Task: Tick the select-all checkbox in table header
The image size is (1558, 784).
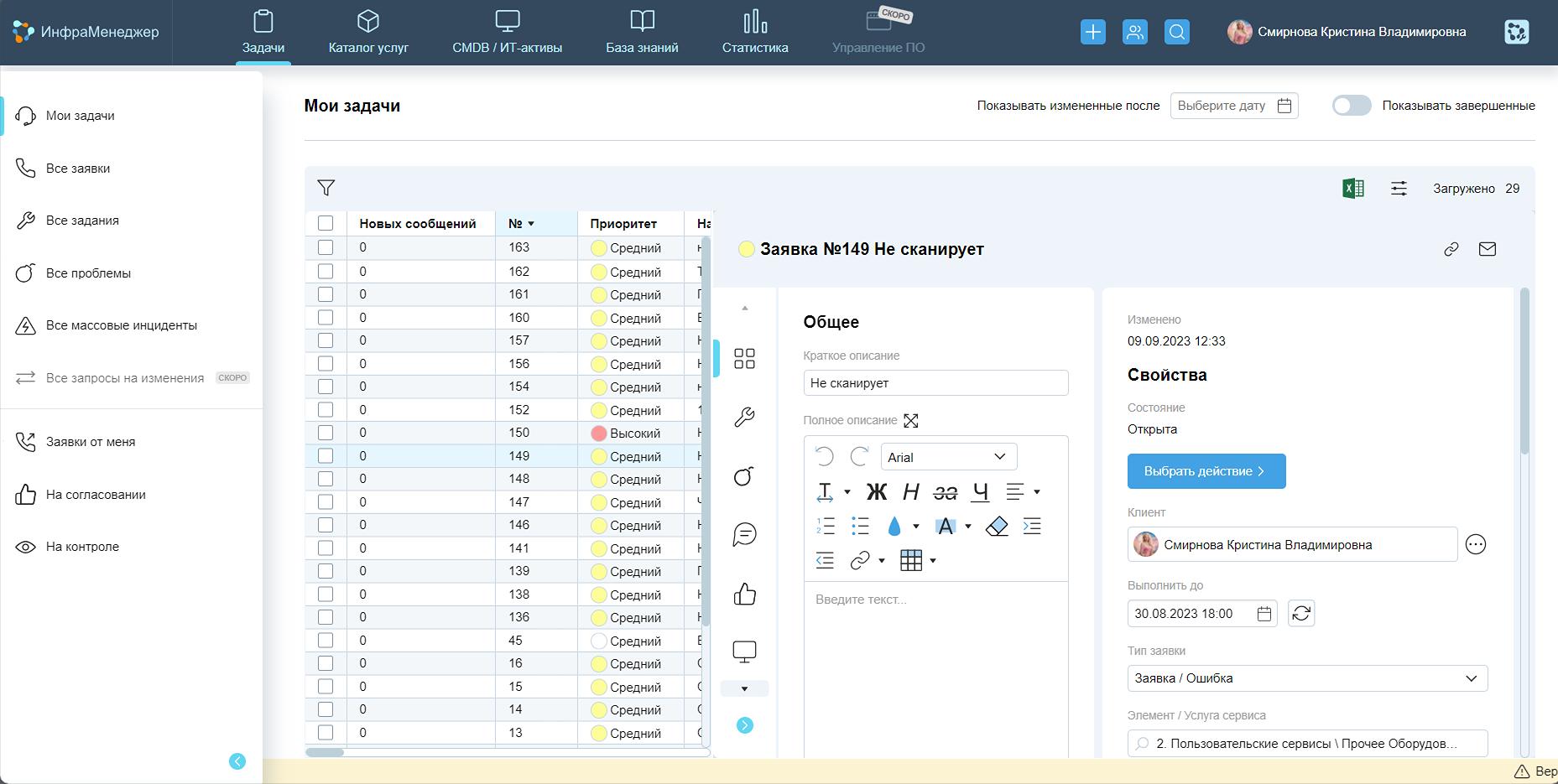Action: pyautogui.click(x=326, y=223)
